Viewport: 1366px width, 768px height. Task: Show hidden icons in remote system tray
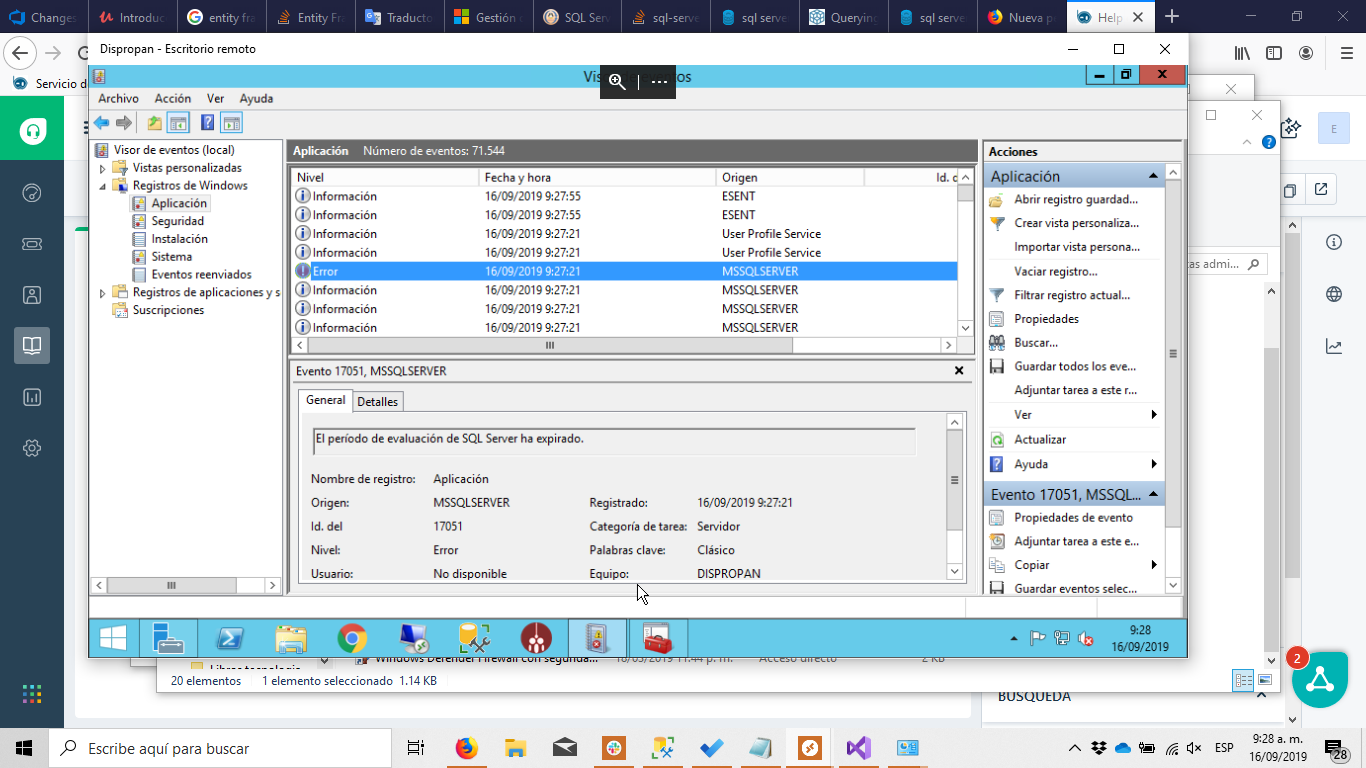[1014, 638]
